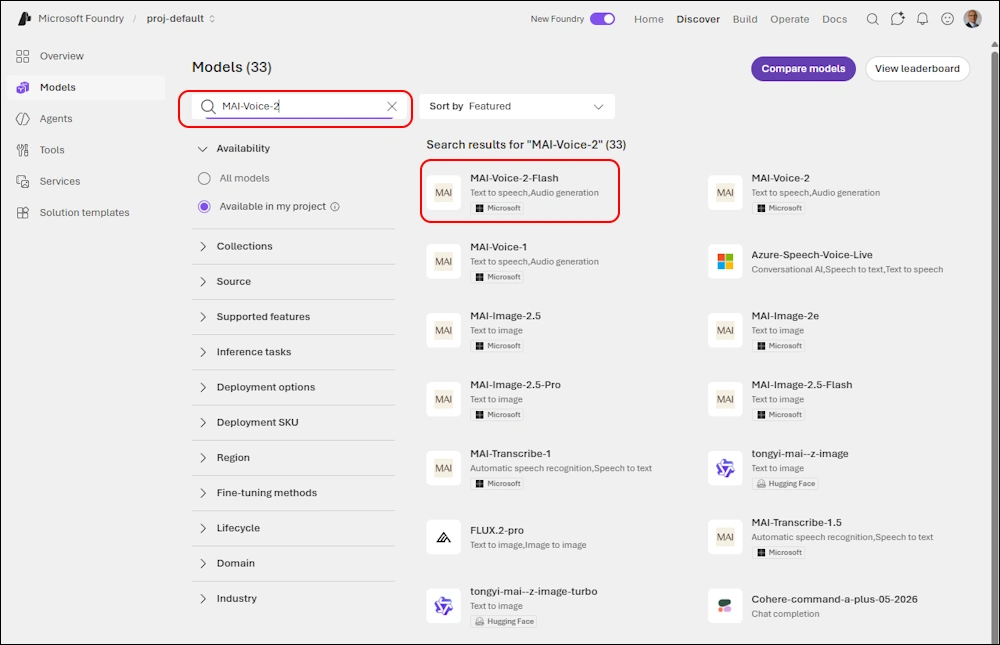This screenshot has height=645, width=1000.
Task: Open the user profile avatar
Action: click(x=973, y=19)
